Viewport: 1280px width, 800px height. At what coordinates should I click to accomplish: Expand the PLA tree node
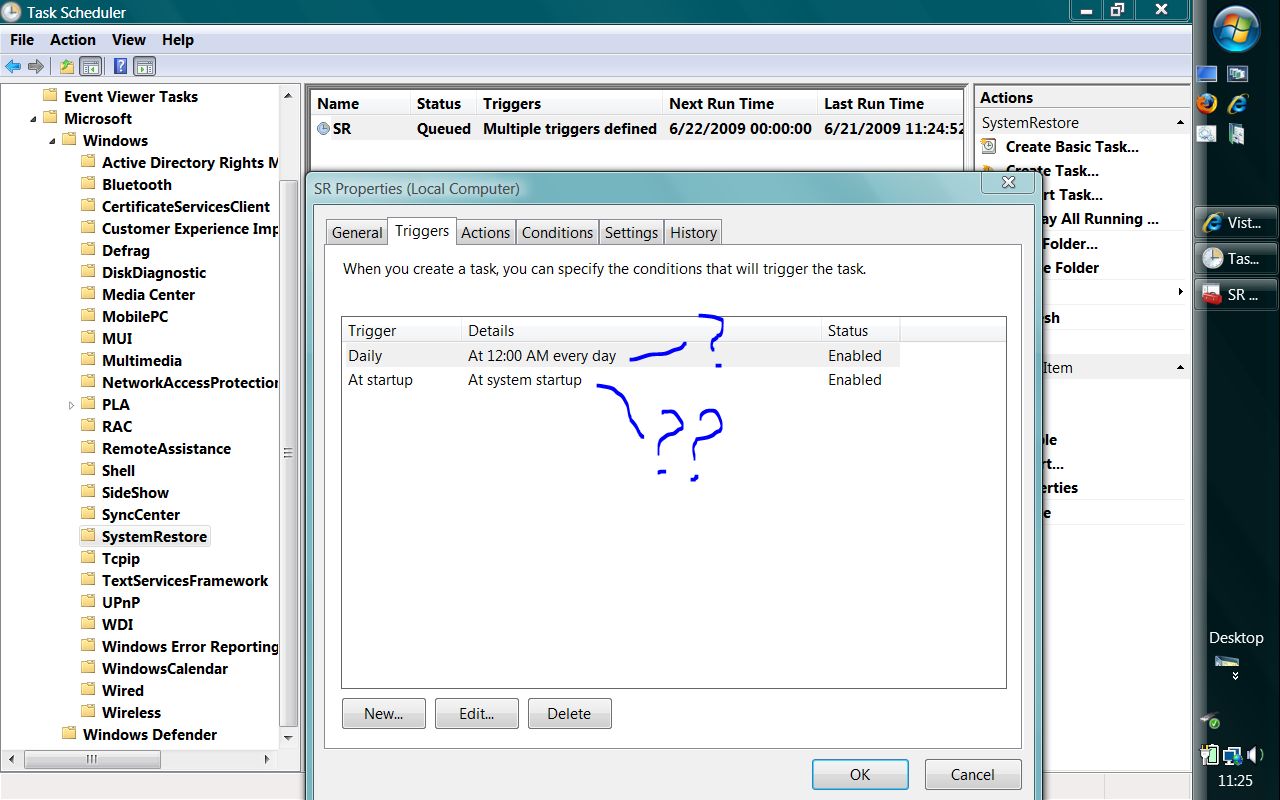pyautogui.click(x=71, y=405)
